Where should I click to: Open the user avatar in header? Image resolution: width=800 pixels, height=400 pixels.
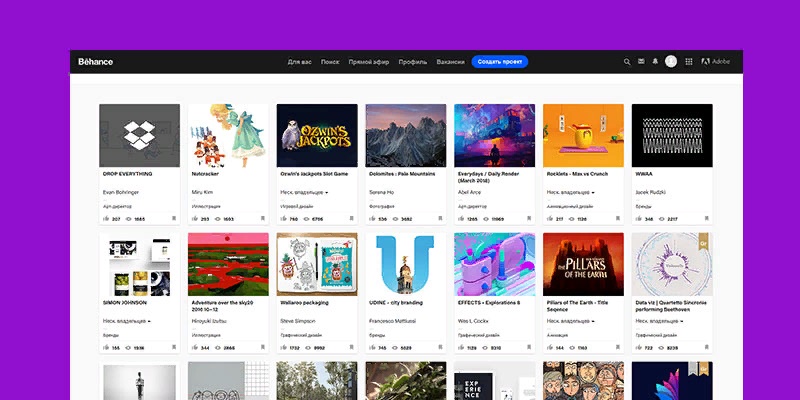pos(671,61)
